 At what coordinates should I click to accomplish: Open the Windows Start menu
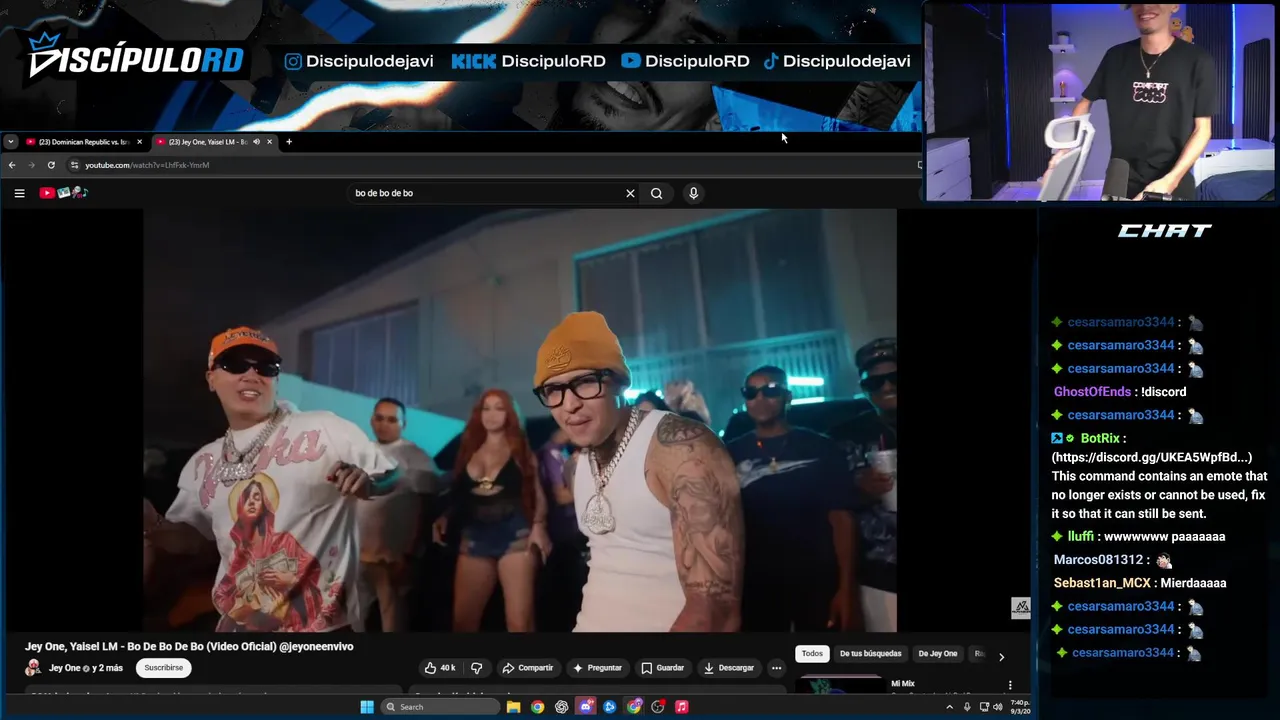coord(367,707)
